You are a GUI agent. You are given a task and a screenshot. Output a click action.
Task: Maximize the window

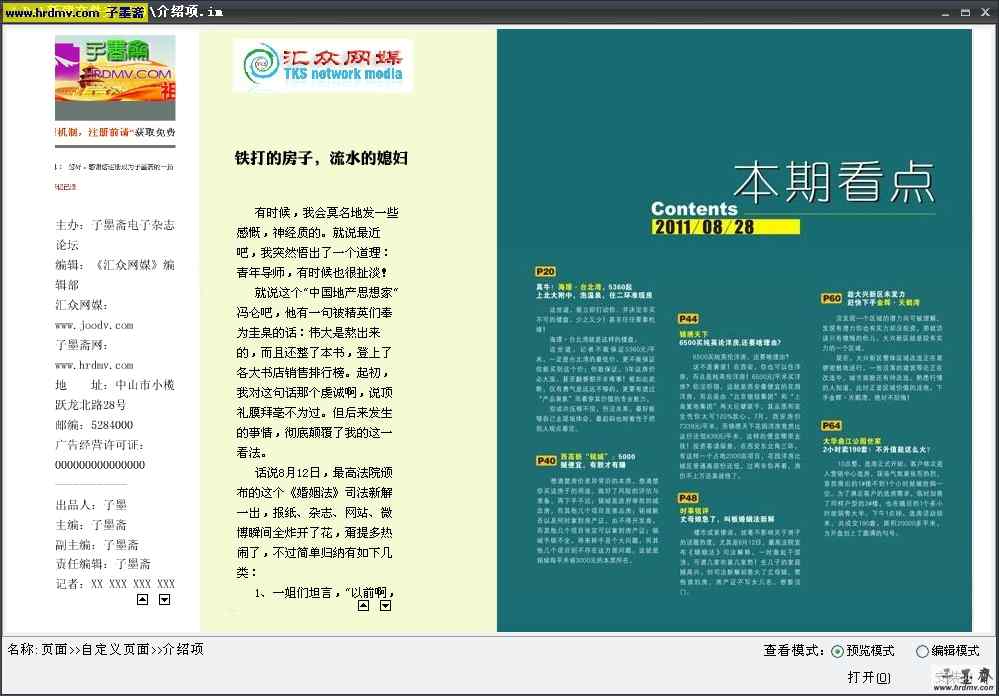(966, 12)
